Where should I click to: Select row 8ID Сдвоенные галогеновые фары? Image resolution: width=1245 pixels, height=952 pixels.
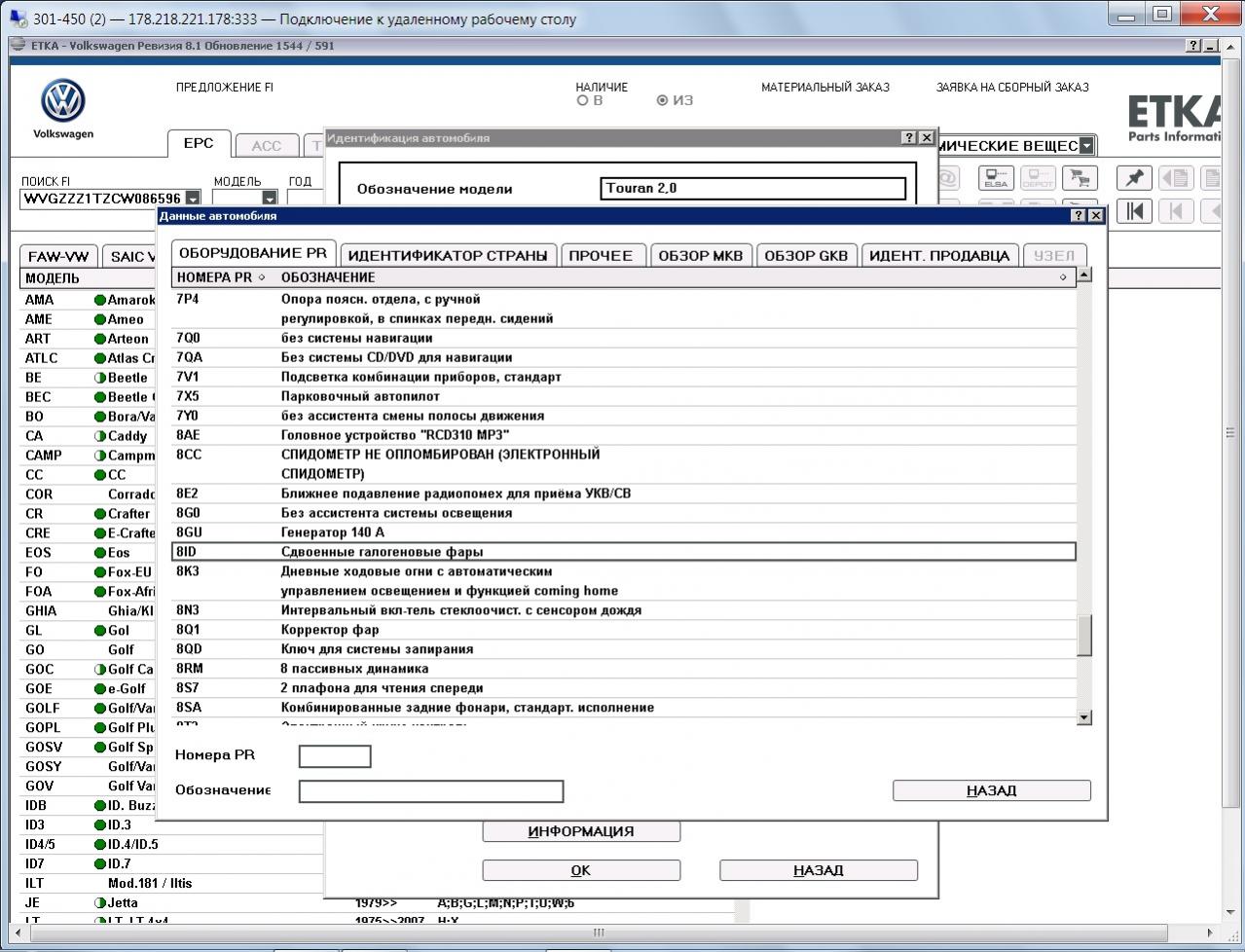(624, 552)
